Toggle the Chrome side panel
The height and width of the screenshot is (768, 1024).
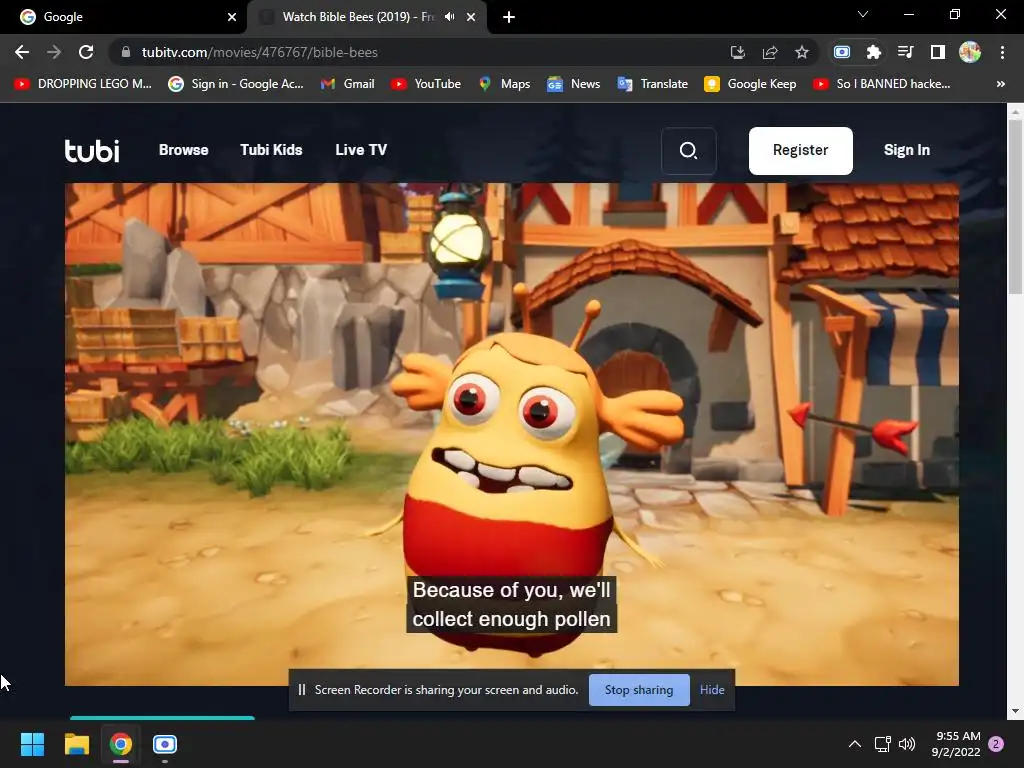coord(938,52)
